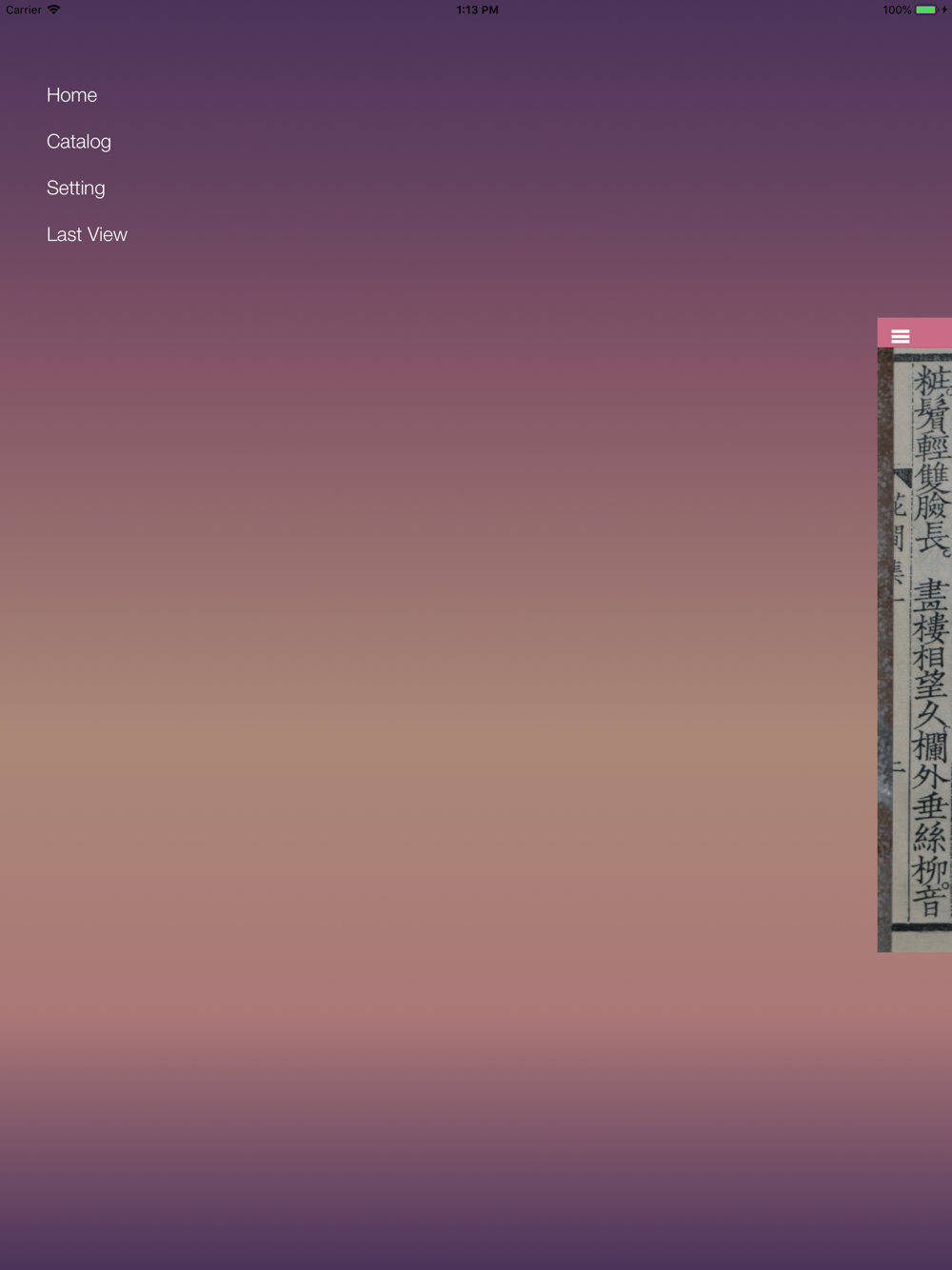Tap the Wi-Fi status icon
Screen dimensions: 952x1270
(x=53, y=10)
